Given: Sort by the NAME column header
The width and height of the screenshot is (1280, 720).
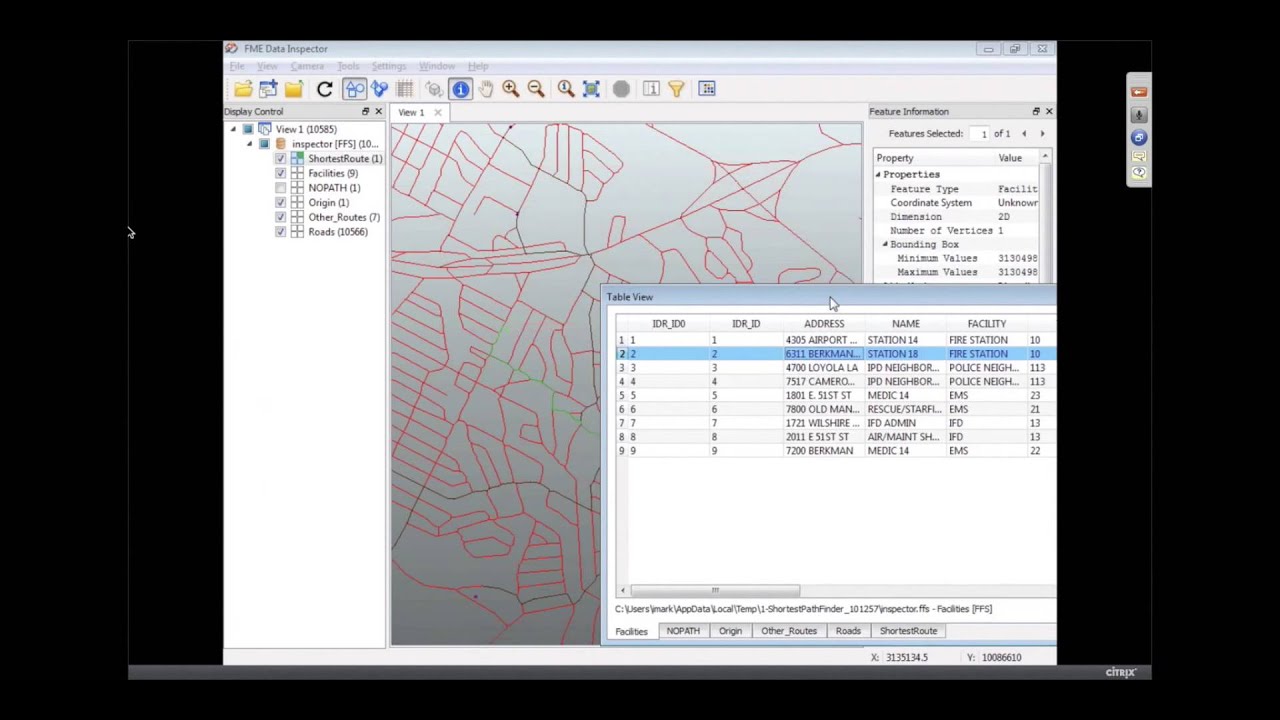Looking at the screenshot, I should 906,324.
